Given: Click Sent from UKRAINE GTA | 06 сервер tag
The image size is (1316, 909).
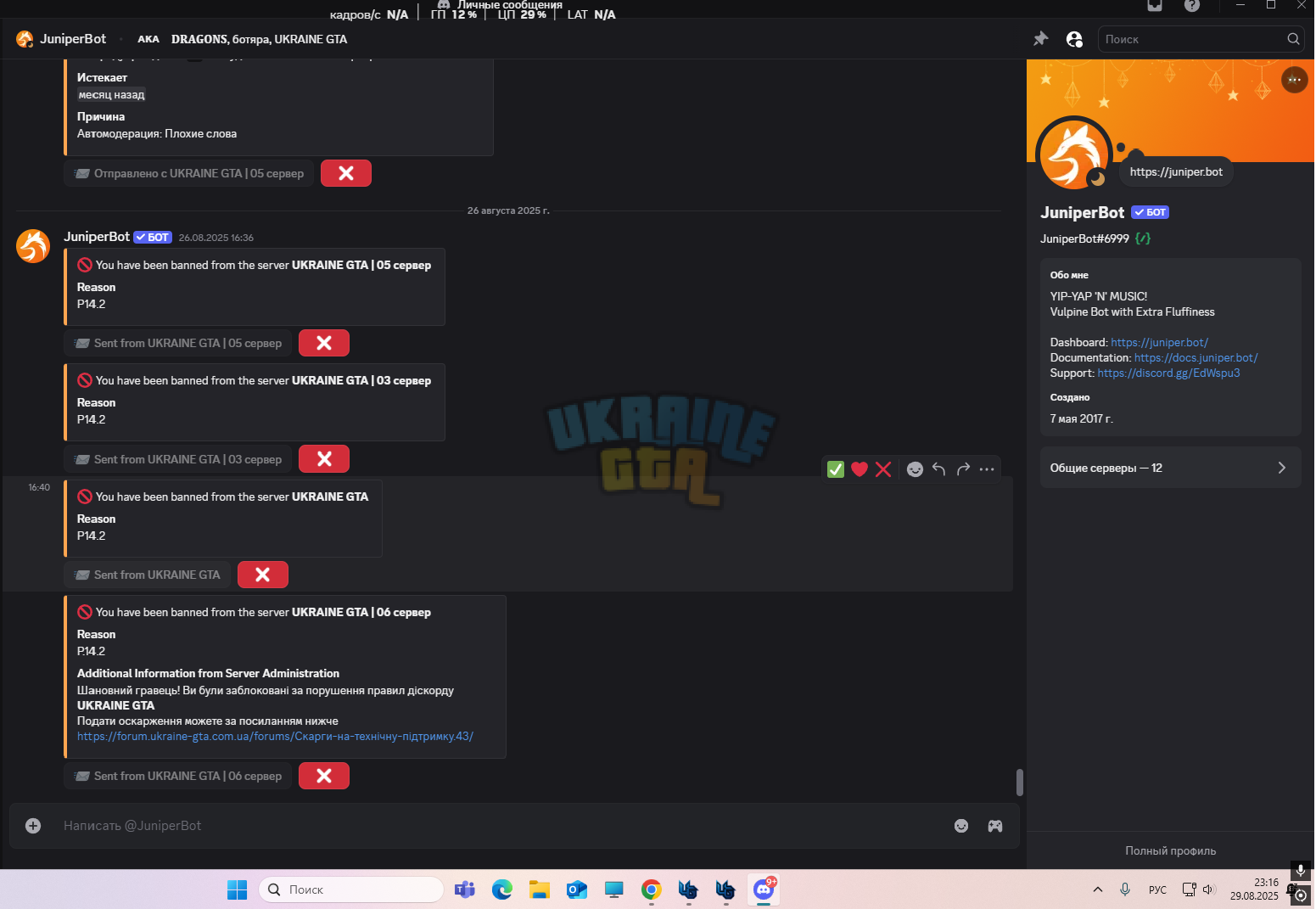Looking at the screenshot, I should pyautogui.click(x=178, y=776).
